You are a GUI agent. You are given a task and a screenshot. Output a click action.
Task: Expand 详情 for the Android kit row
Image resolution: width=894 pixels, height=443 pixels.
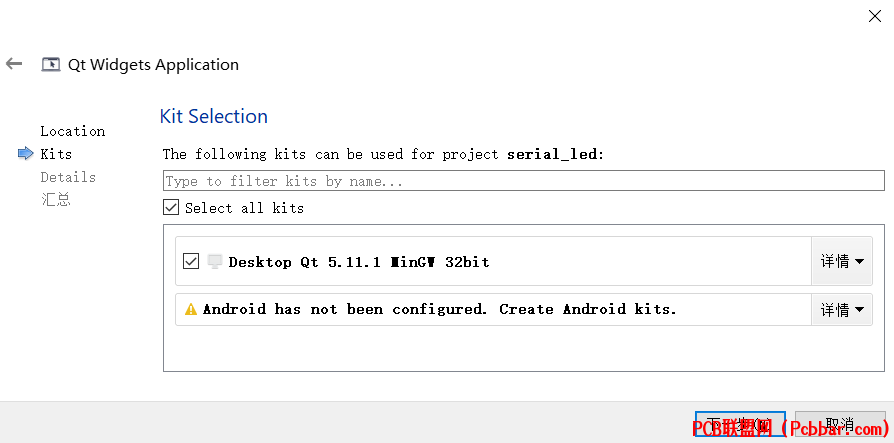click(x=842, y=310)
